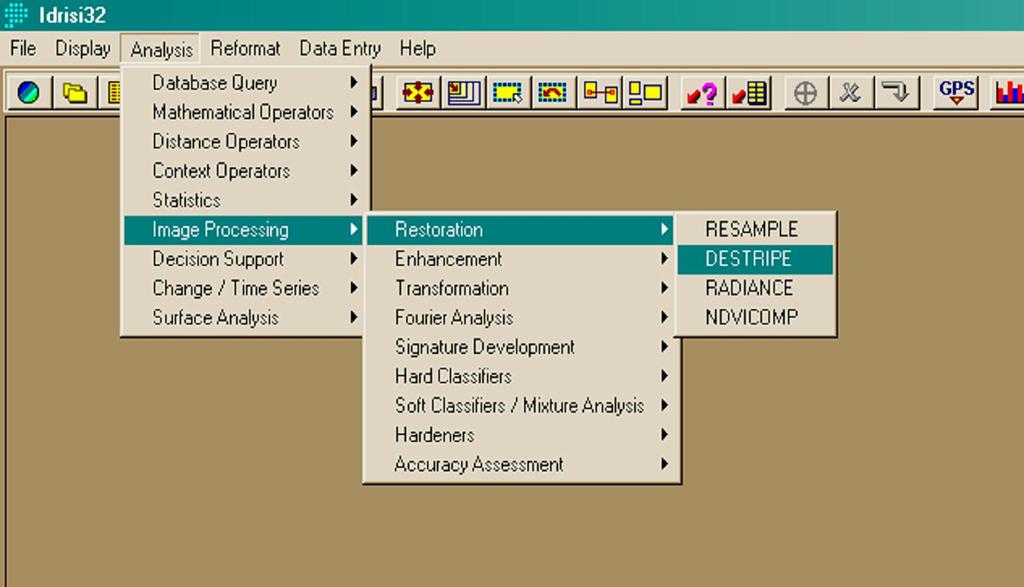The image size is (1024, 587).
Task: Open the histogram bar chart icon
Action: [1007, 93]
